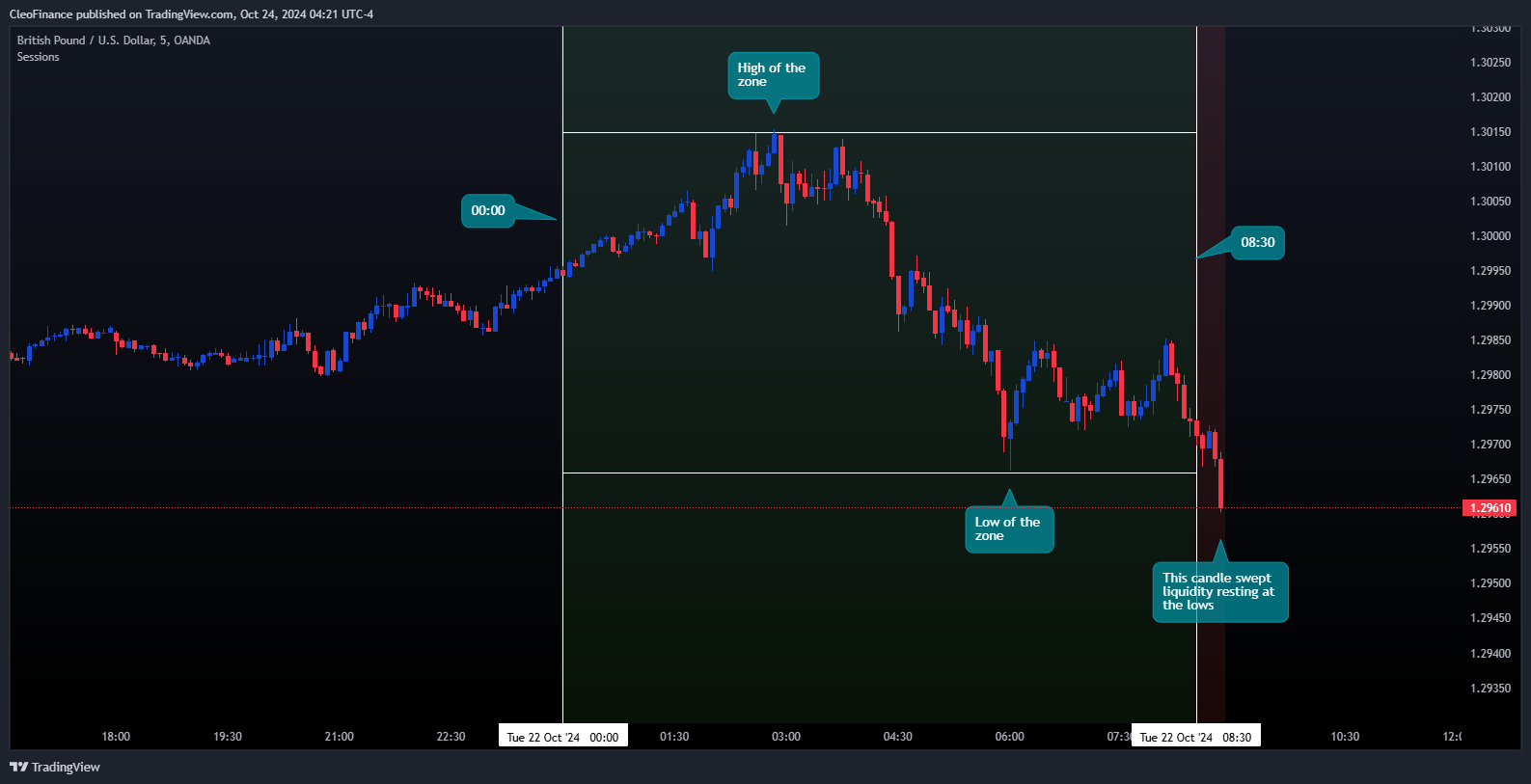The image size is (1531, 784).
Task: Click the 01:30 time axis label
Action: pyautogui.click(x=674, y=737)
